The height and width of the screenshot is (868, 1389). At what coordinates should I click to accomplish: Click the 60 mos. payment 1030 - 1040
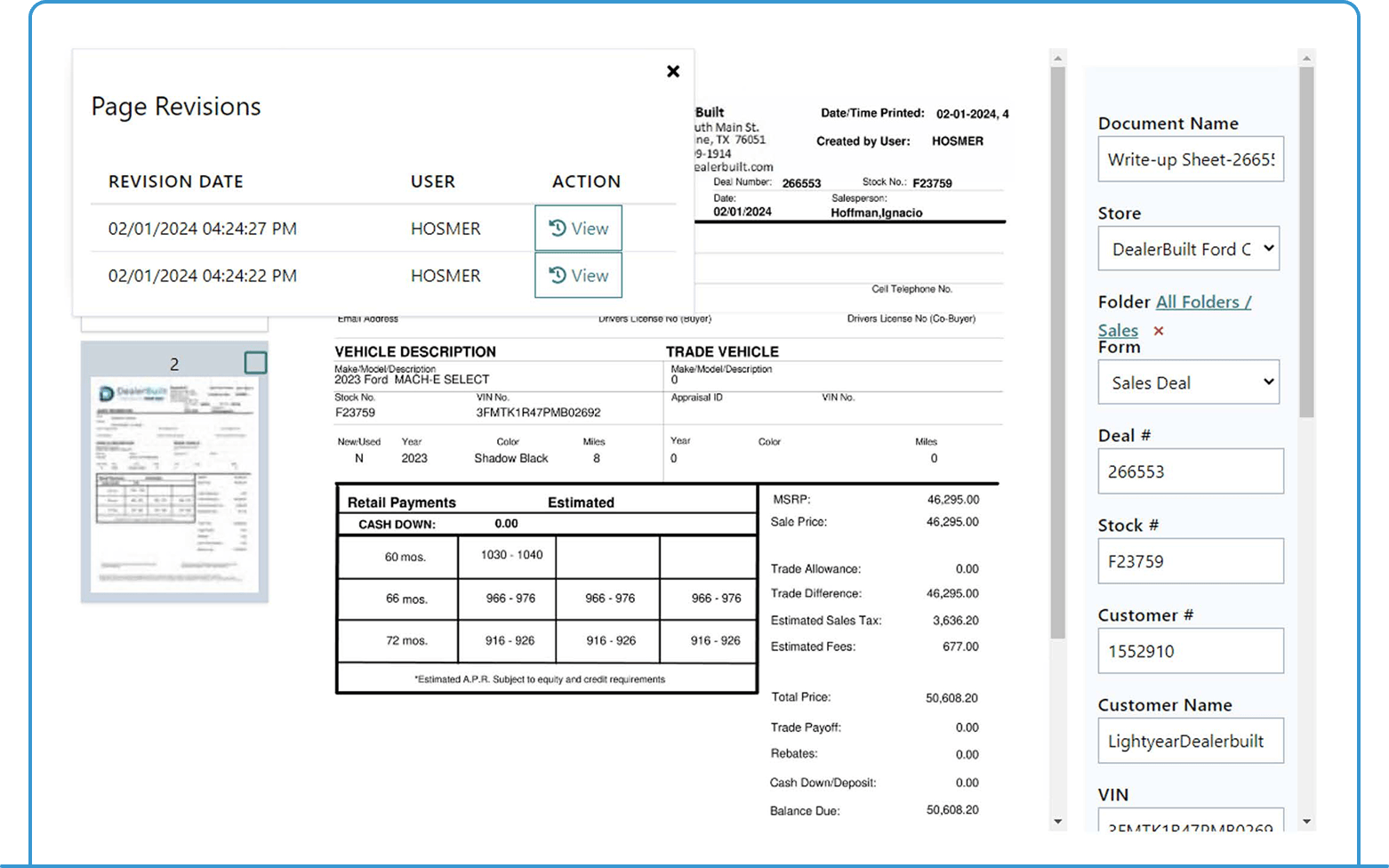coord(511,555)
